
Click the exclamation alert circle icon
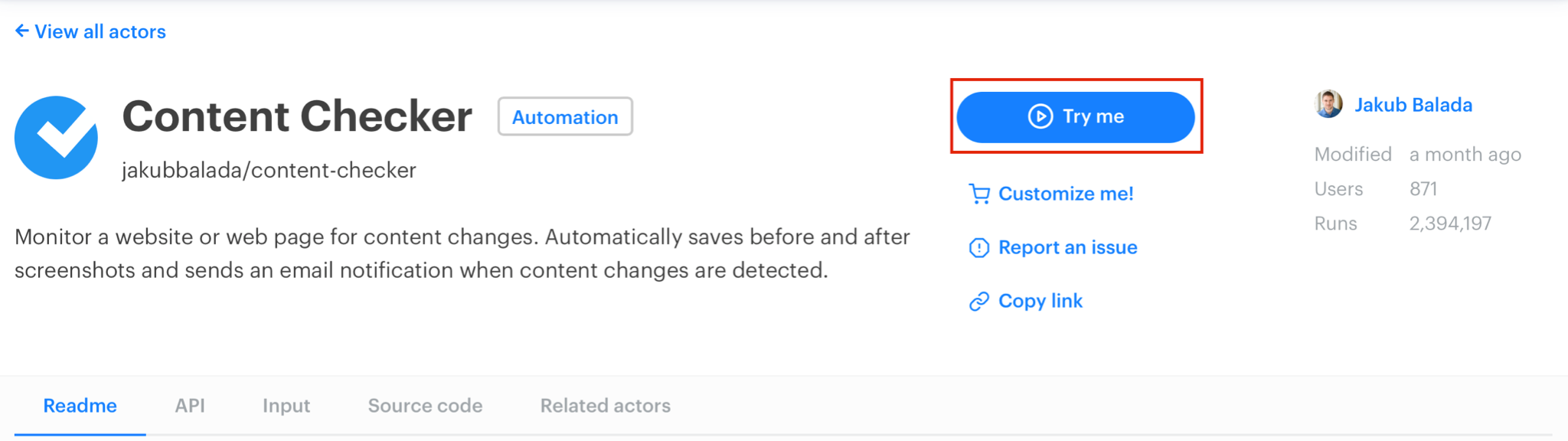[979, 247]
